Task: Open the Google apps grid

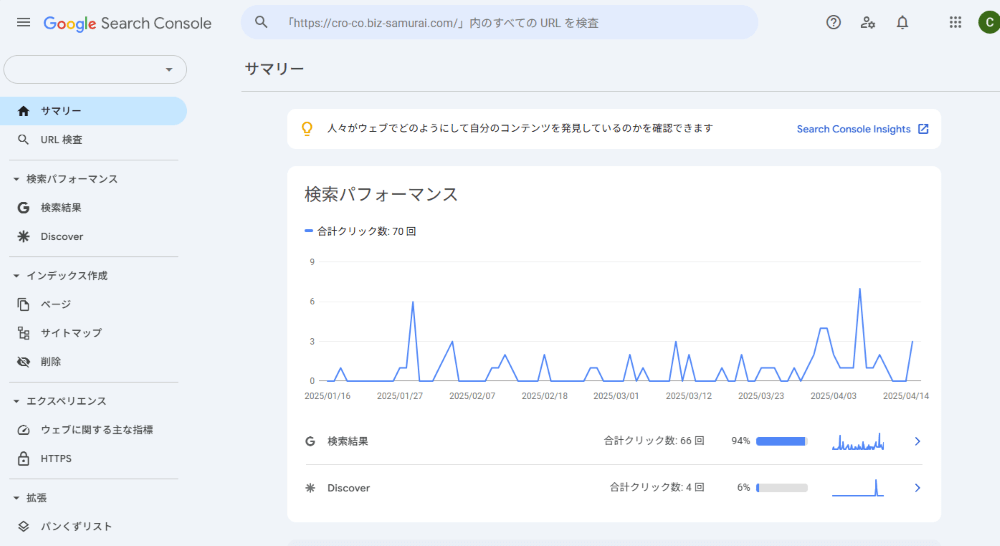Action: pyautogui.click(x=955, y=22)
